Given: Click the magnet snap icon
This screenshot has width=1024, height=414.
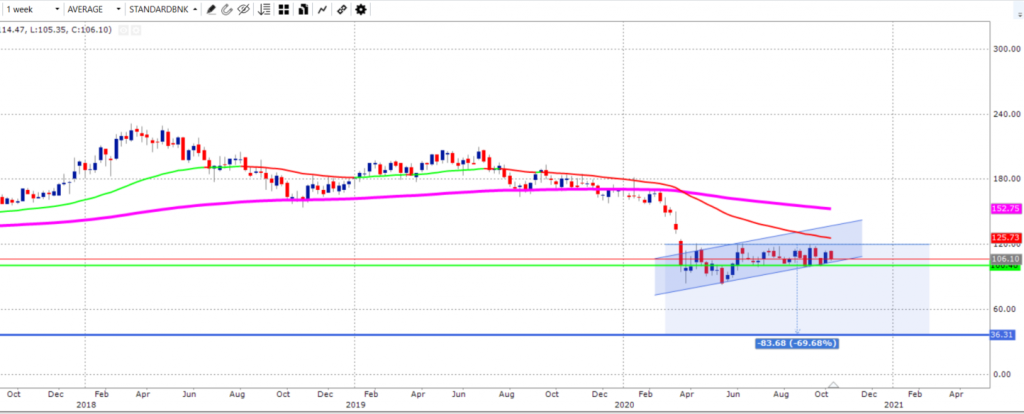Looking at the screenshot, I should 227,10.
